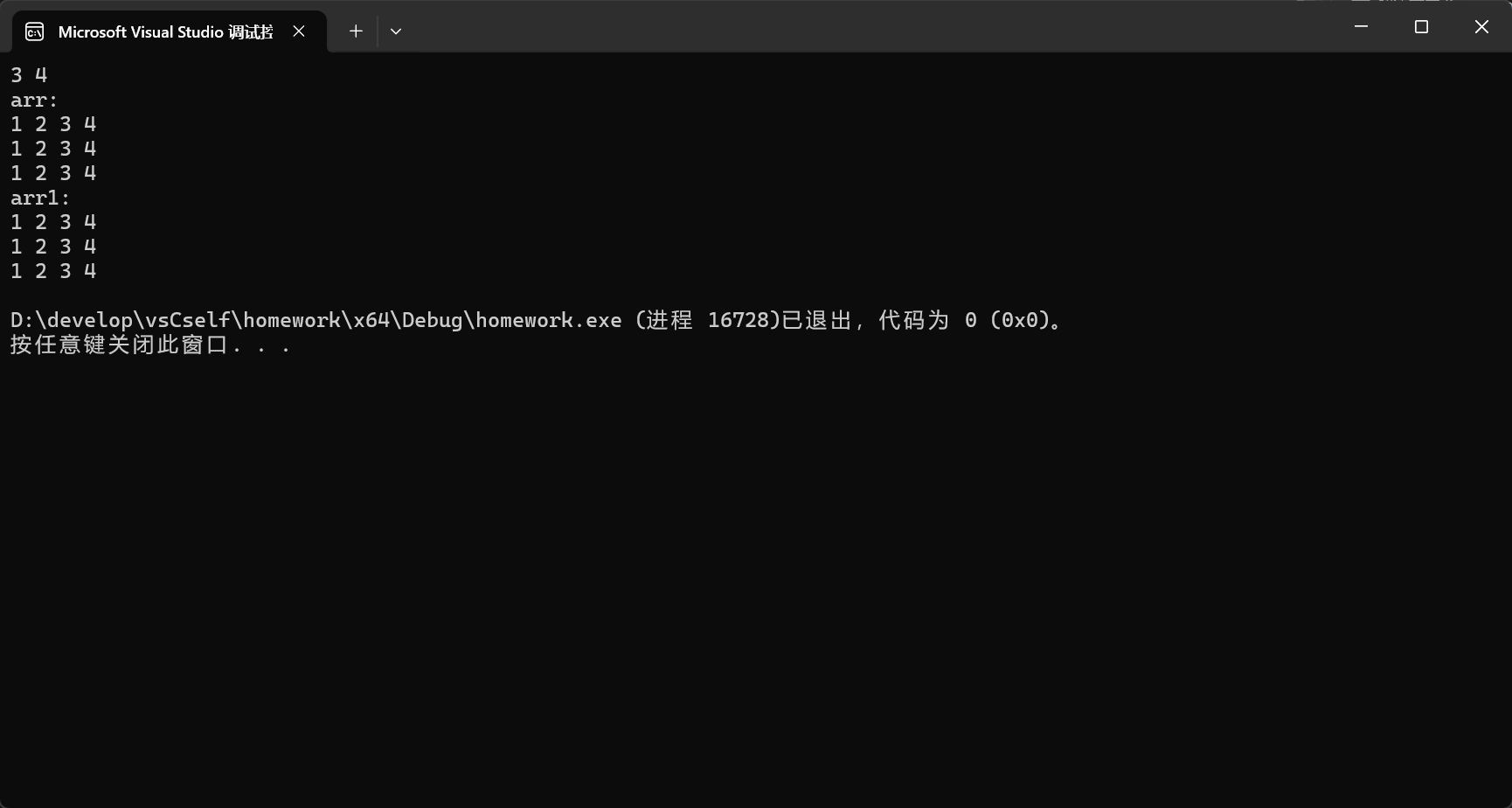Screen dimensions: 1512x808
Task: Click the console icon in the tab
Action: pyautogui.click(x=35, y=32)
